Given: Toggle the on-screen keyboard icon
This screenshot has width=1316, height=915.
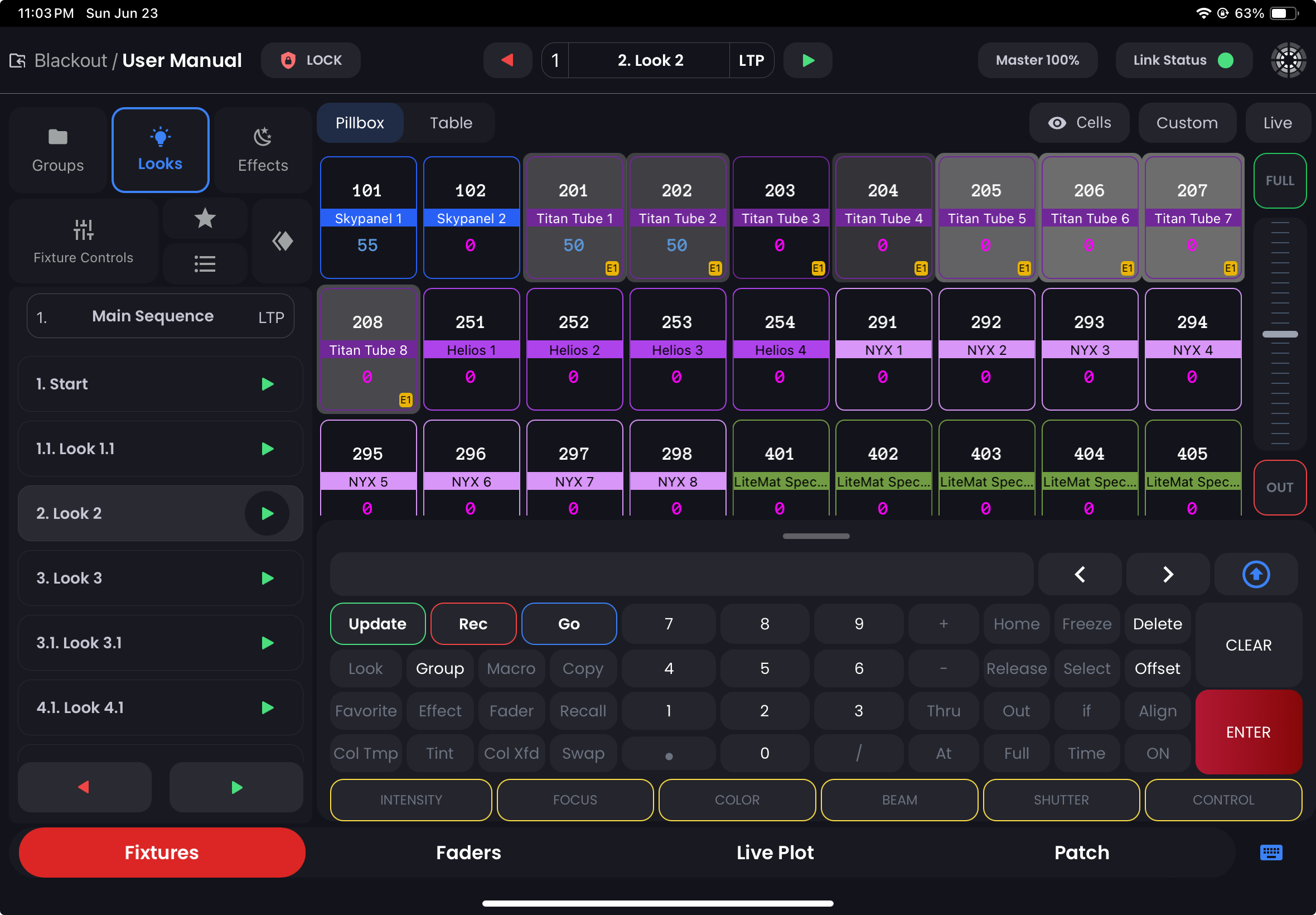Looking at the screenshot, I should coord(1270,853).
